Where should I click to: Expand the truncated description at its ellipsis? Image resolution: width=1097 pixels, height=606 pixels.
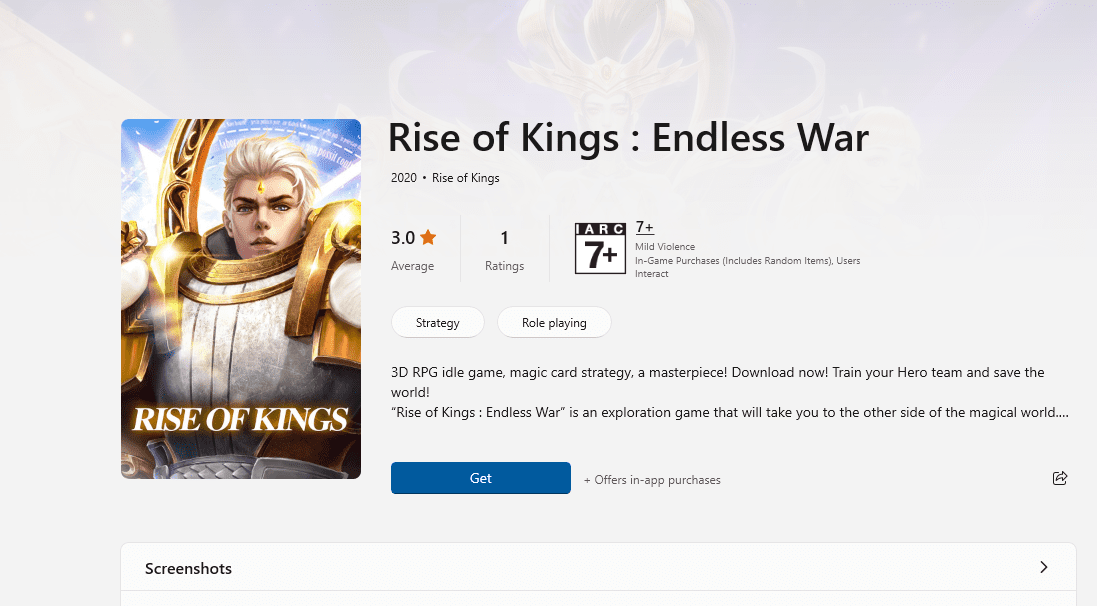coord(1062,412)
